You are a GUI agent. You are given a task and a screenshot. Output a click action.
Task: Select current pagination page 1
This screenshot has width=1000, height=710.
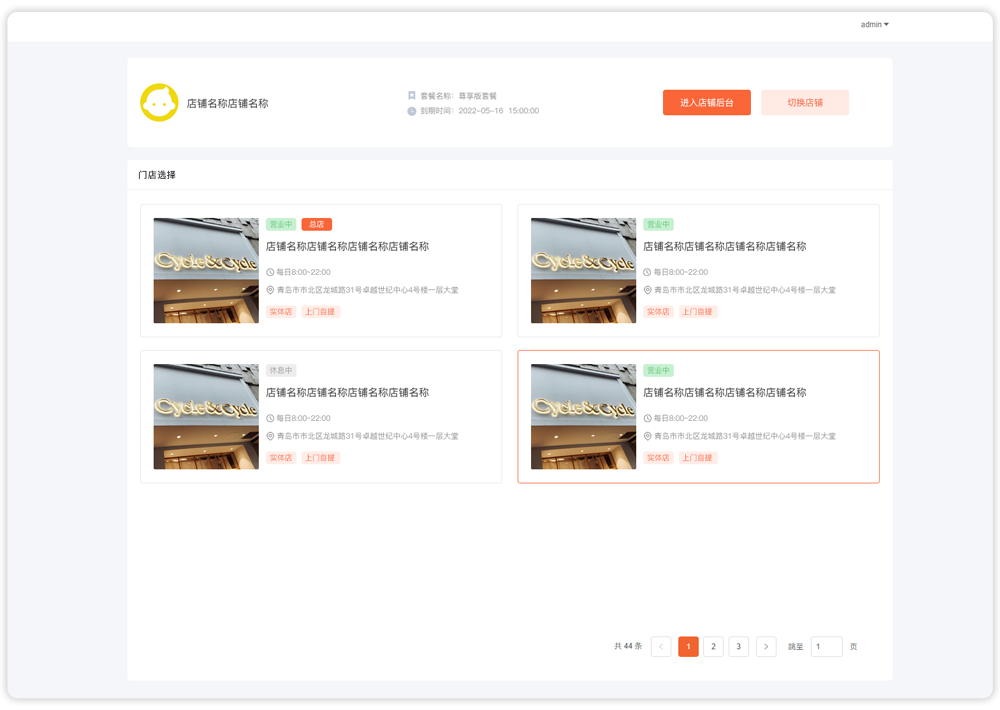(688, 647)
